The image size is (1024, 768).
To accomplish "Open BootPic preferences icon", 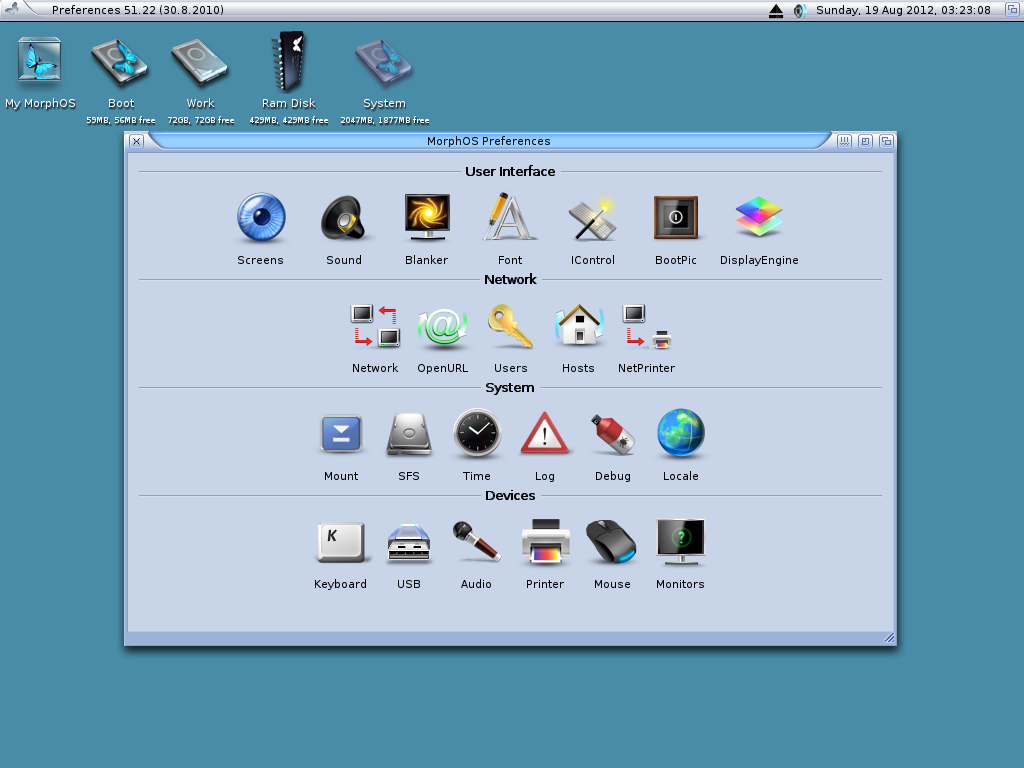I will point(676,217).
